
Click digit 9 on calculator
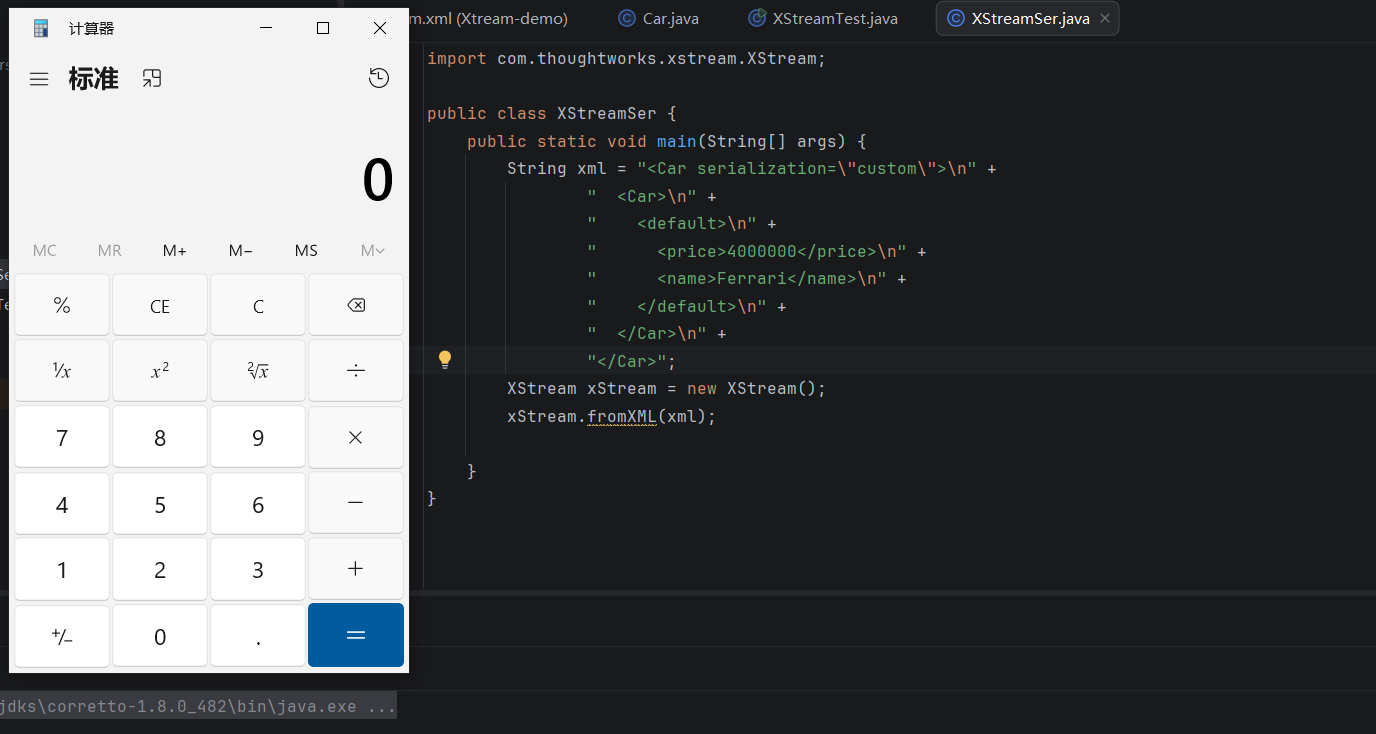point(258,437)
